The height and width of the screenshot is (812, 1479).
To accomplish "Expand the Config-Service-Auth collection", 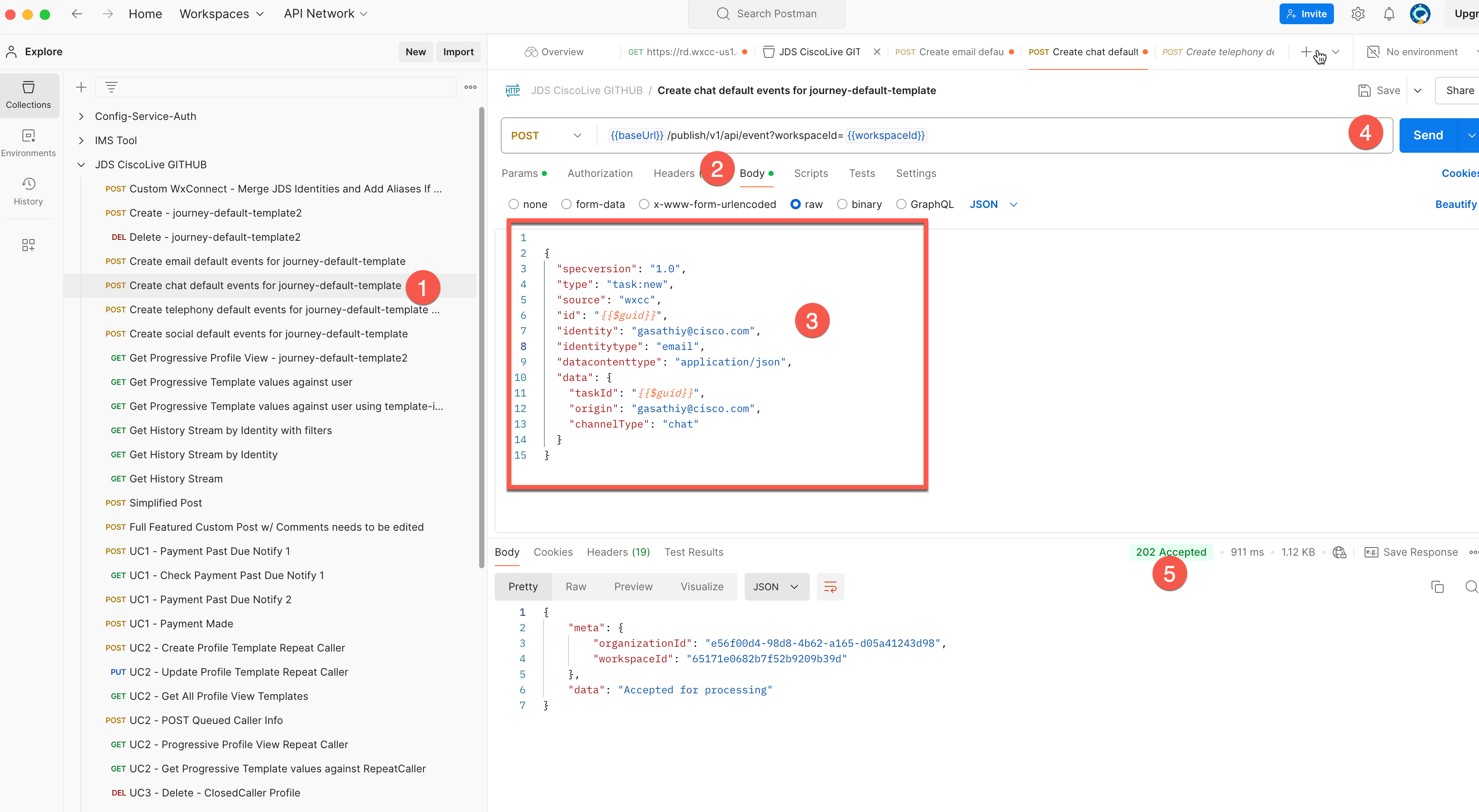I will point(81,116).
